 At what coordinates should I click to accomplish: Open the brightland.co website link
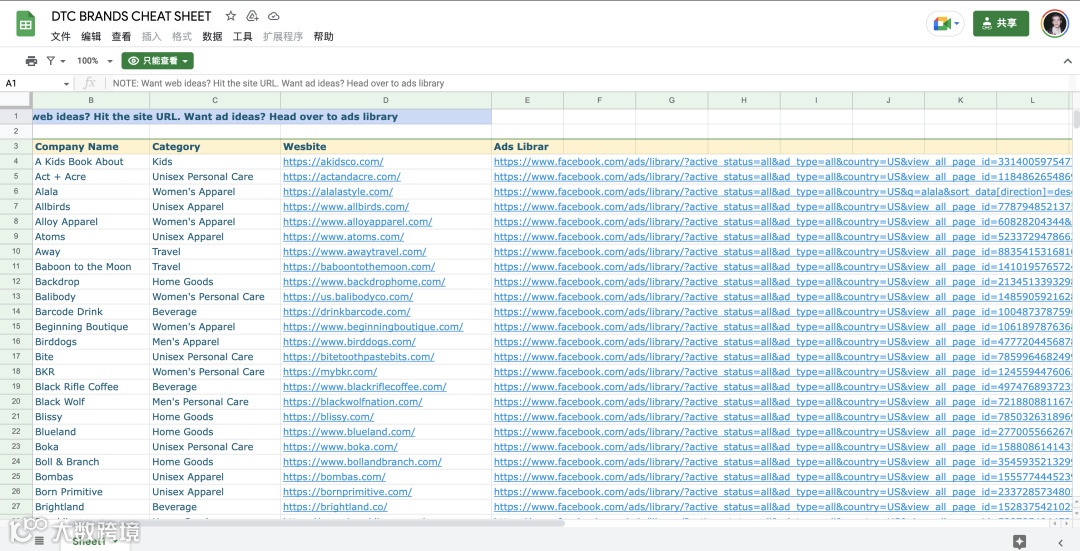[335, 507]
